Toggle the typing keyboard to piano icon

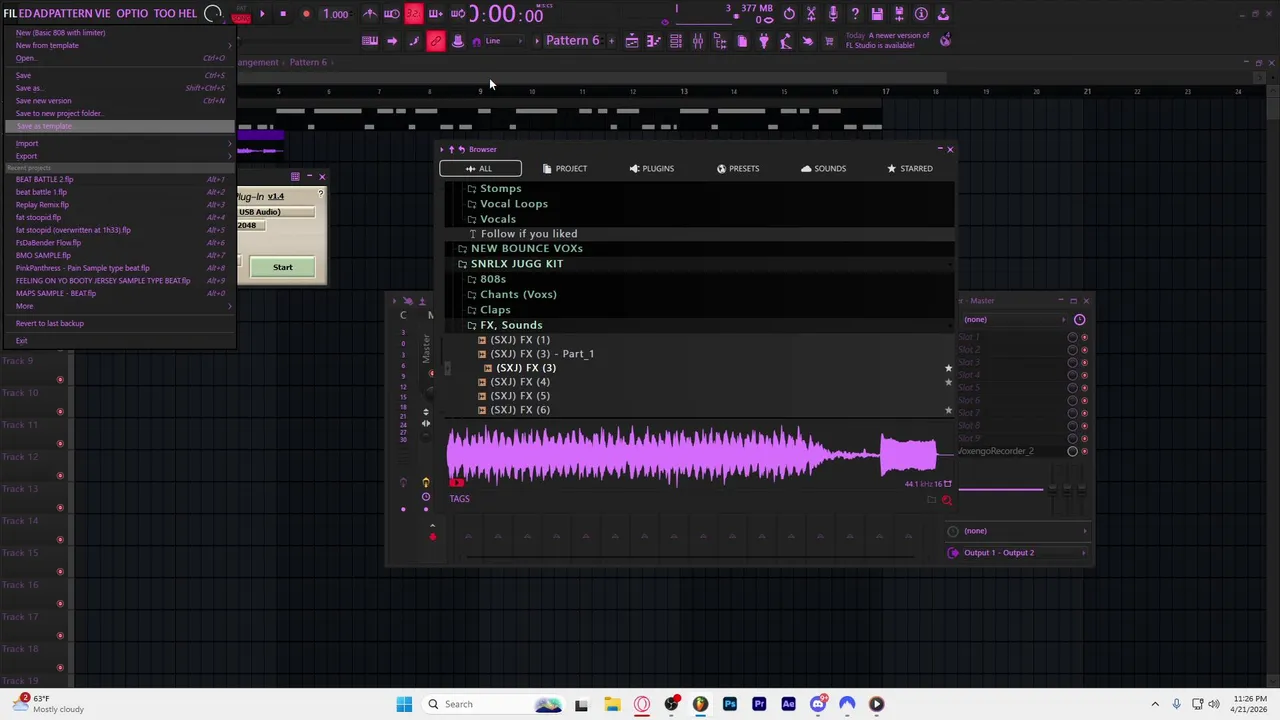coord(370,41)
